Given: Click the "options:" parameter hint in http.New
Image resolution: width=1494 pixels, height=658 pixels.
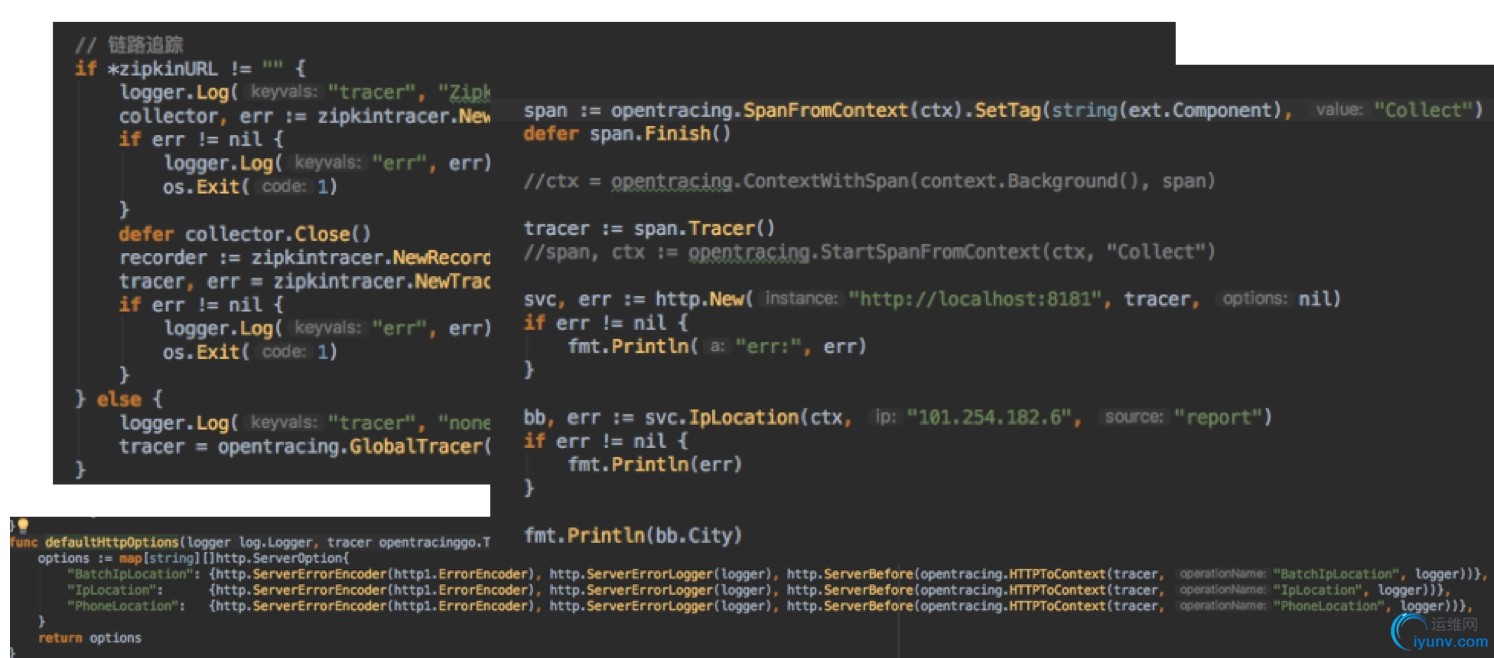Looking at the screenshot, I should 1254,299.
